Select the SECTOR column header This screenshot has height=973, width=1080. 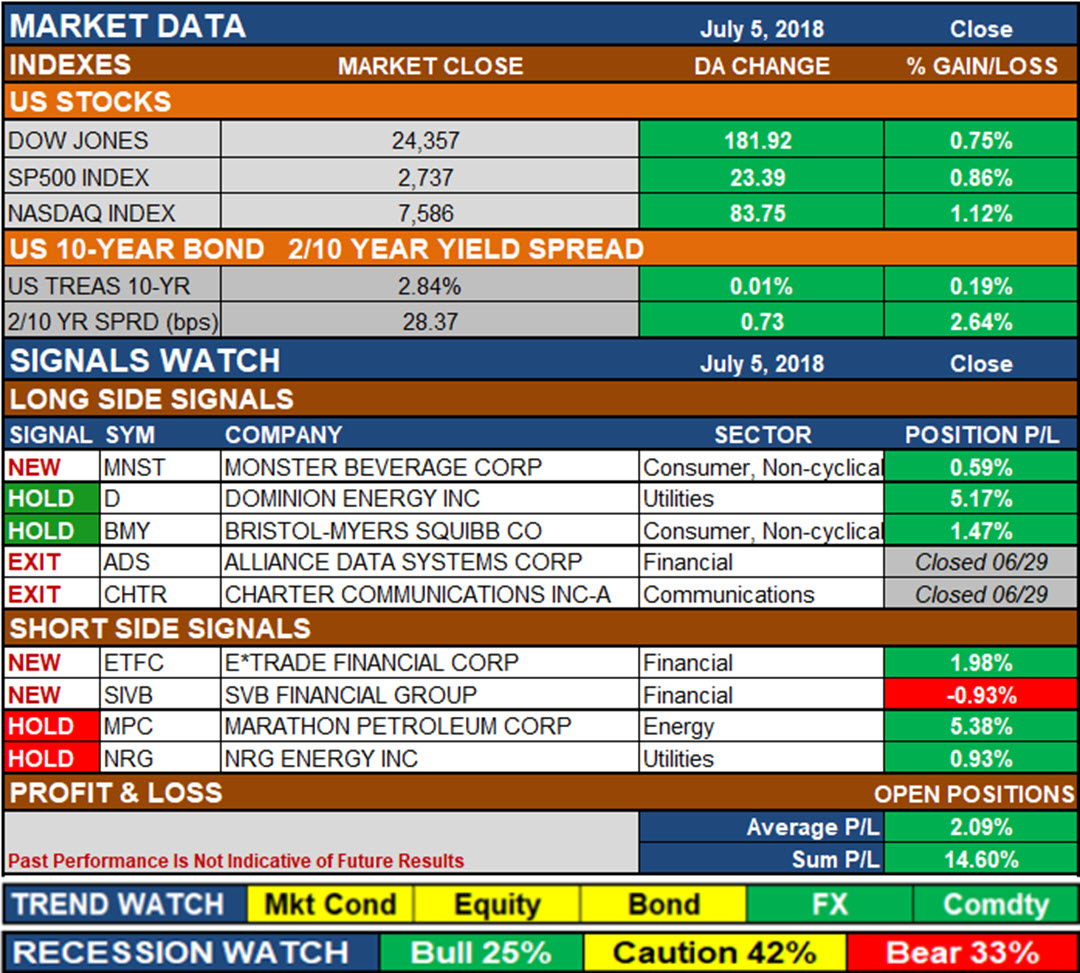tap(762, 435)
